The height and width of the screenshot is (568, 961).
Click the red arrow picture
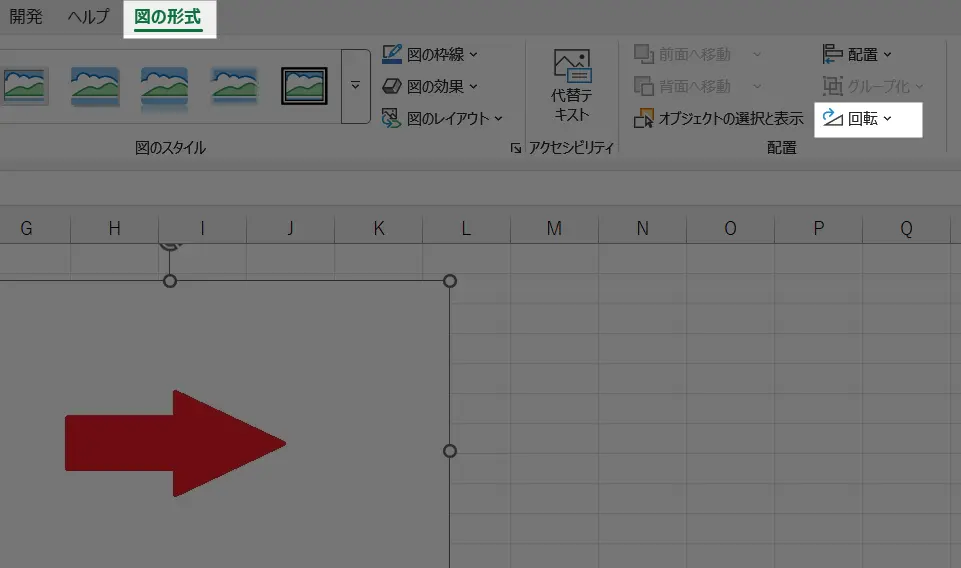pyautogui.click(x=175, y=443)
